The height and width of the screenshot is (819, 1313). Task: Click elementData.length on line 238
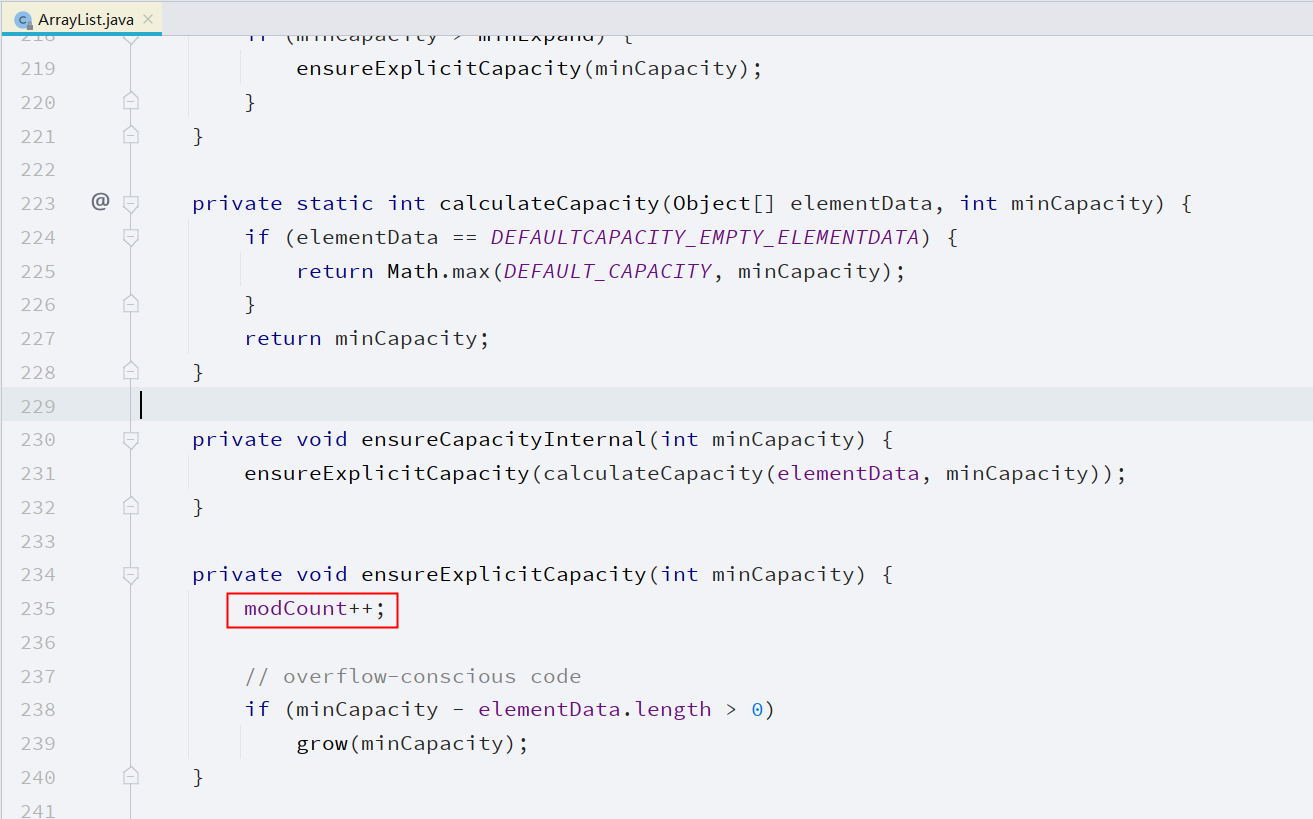pyautogui.click(x=595, y=709)
